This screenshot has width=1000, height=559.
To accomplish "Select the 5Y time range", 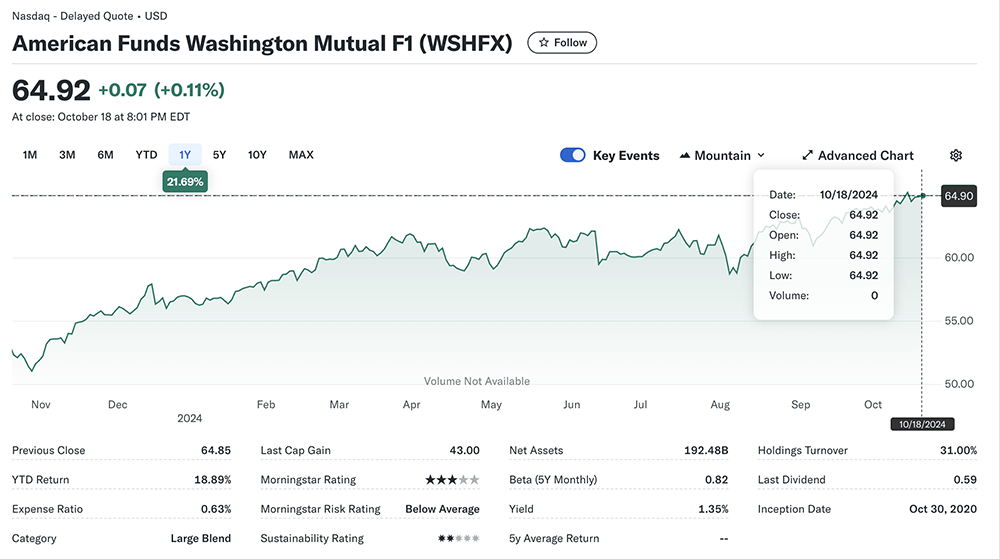I will point(219,155).
